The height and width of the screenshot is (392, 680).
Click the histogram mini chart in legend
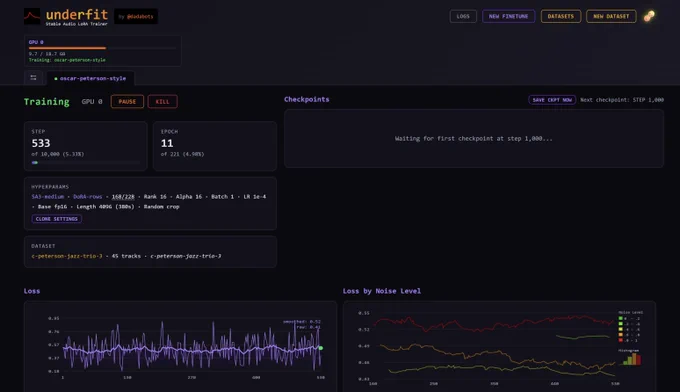pos(631,359)
